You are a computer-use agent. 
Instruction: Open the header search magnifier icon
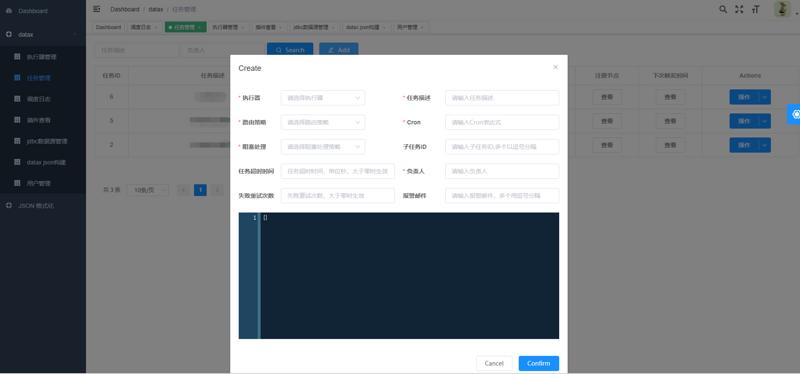click(x=723, y=9)
